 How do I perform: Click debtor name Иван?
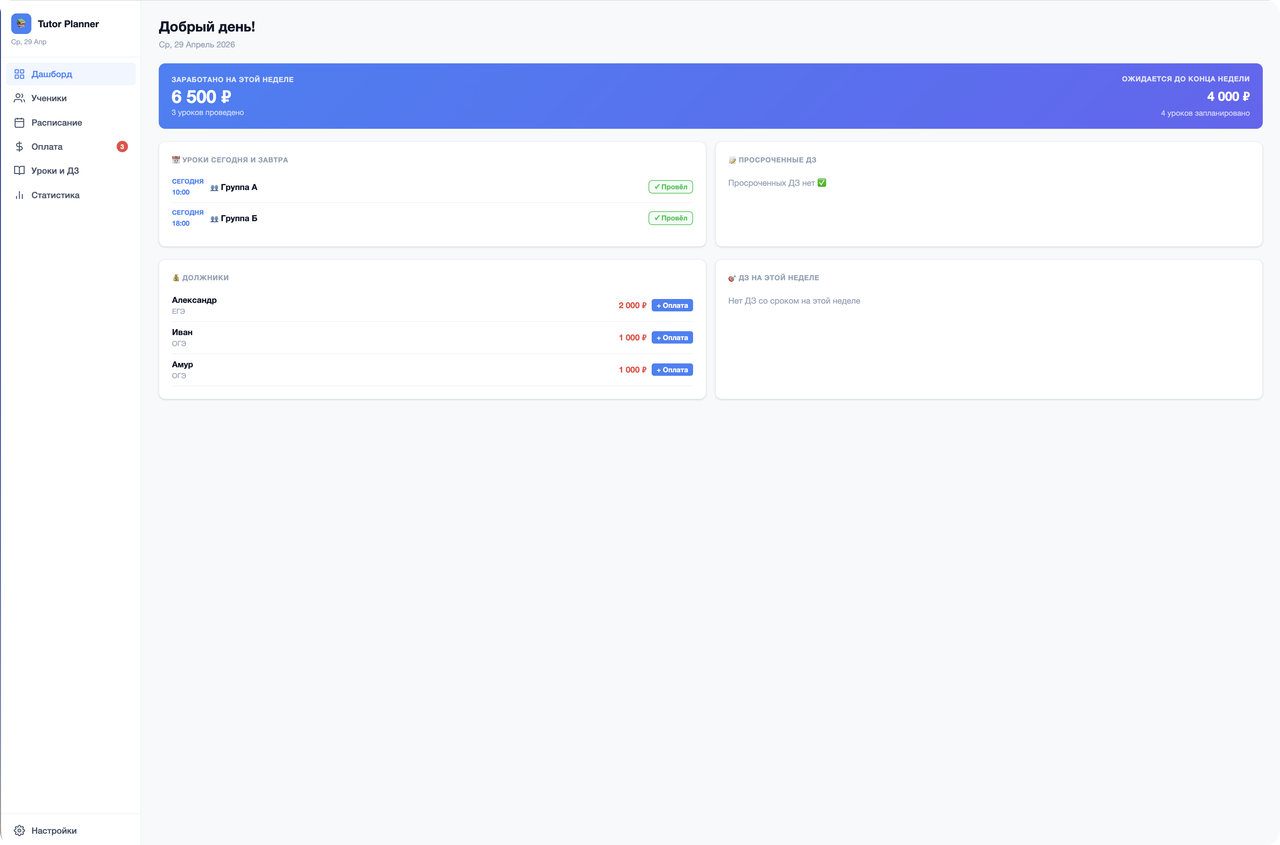[182, 332]
